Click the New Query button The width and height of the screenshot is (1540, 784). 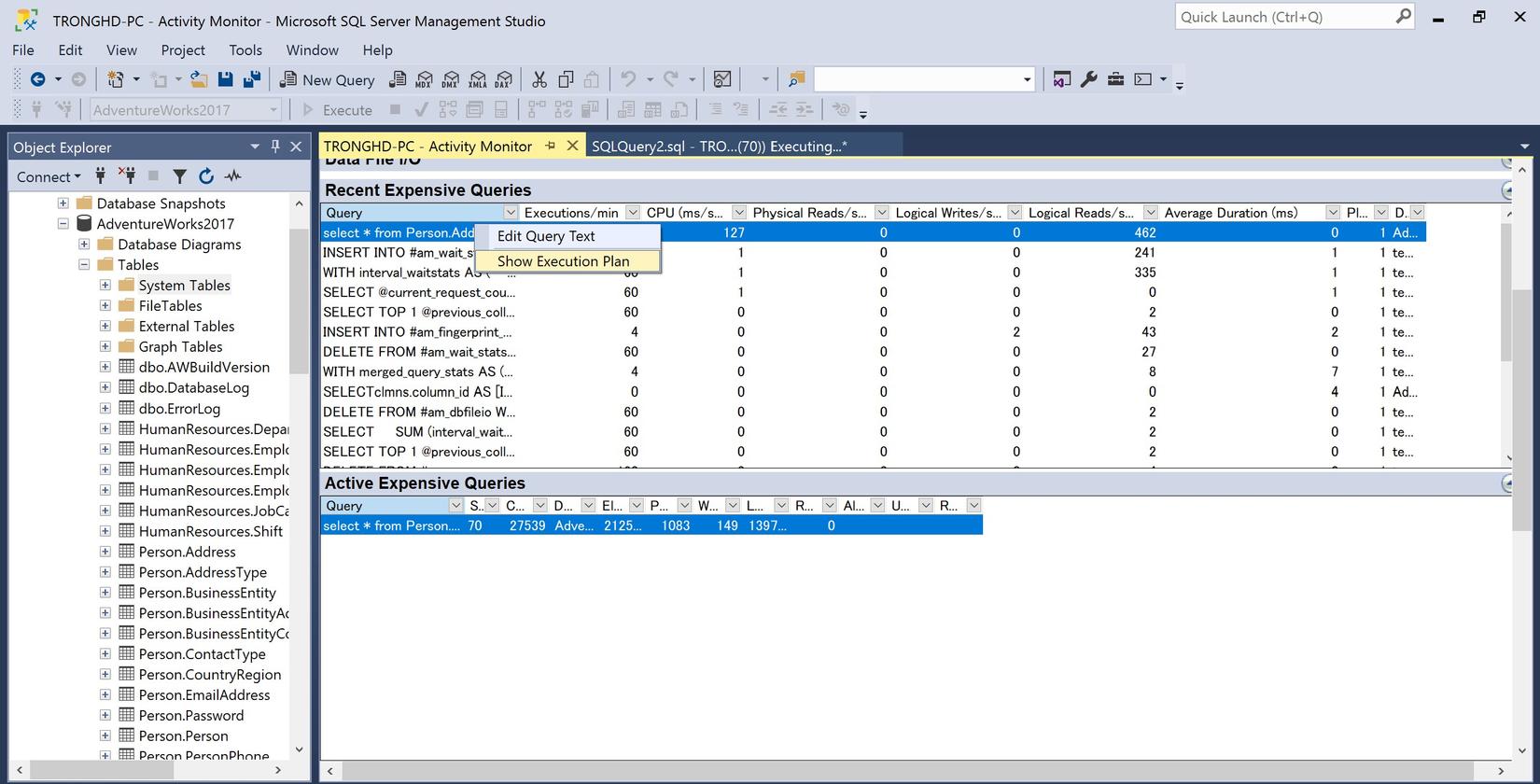pyautogui.click(x=328, y=80)
